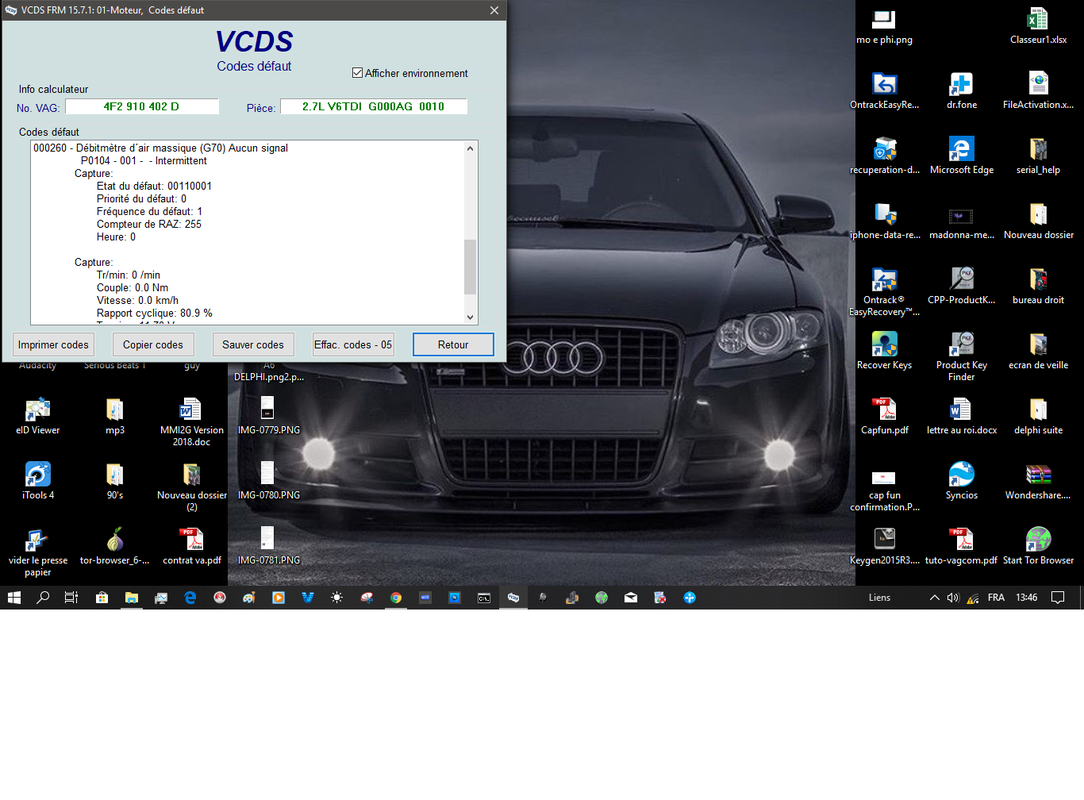Show hidden system tray icons chevron

(934, 597)
